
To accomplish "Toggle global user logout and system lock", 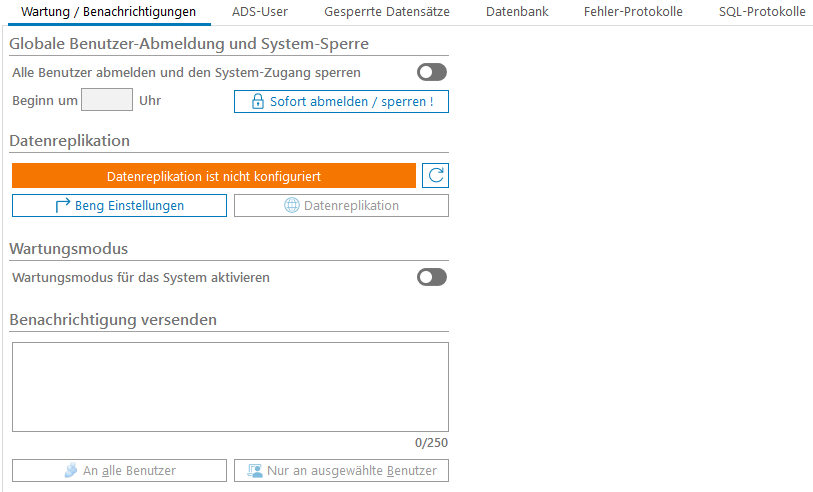I will 432,72.
